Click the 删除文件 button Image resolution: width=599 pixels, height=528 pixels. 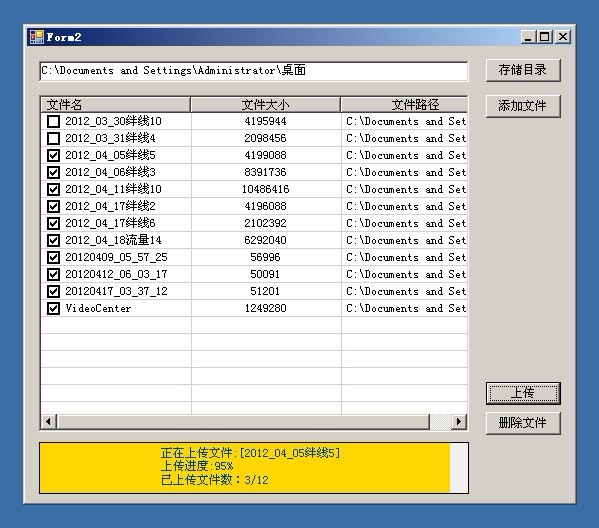(x=523, y=423)
